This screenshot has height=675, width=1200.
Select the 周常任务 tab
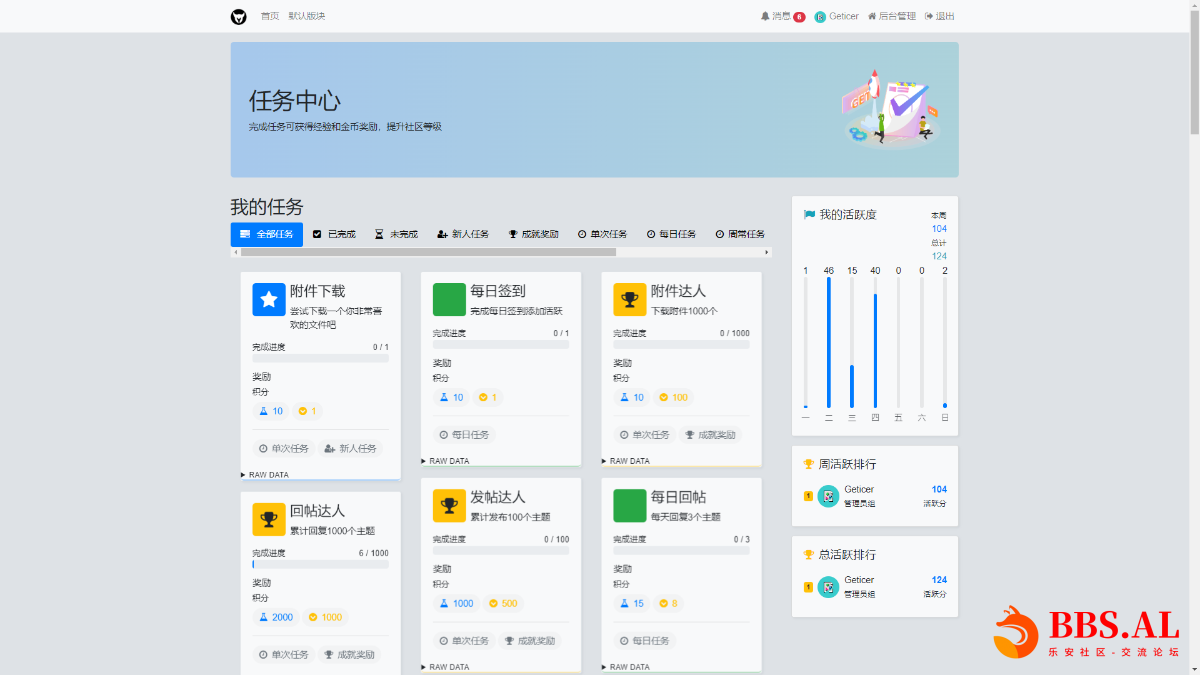point(740,234)
